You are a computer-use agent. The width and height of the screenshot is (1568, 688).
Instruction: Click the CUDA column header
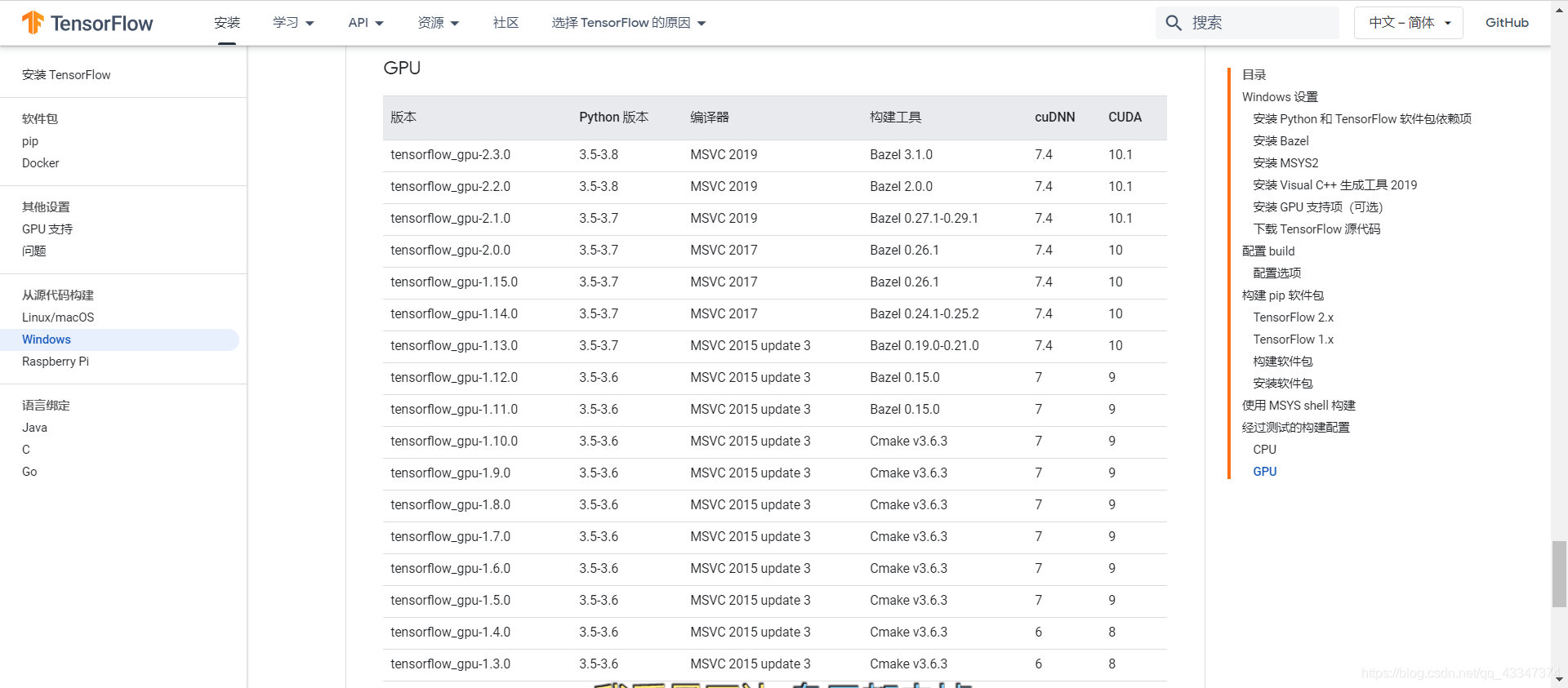[x=1125, y=118]
